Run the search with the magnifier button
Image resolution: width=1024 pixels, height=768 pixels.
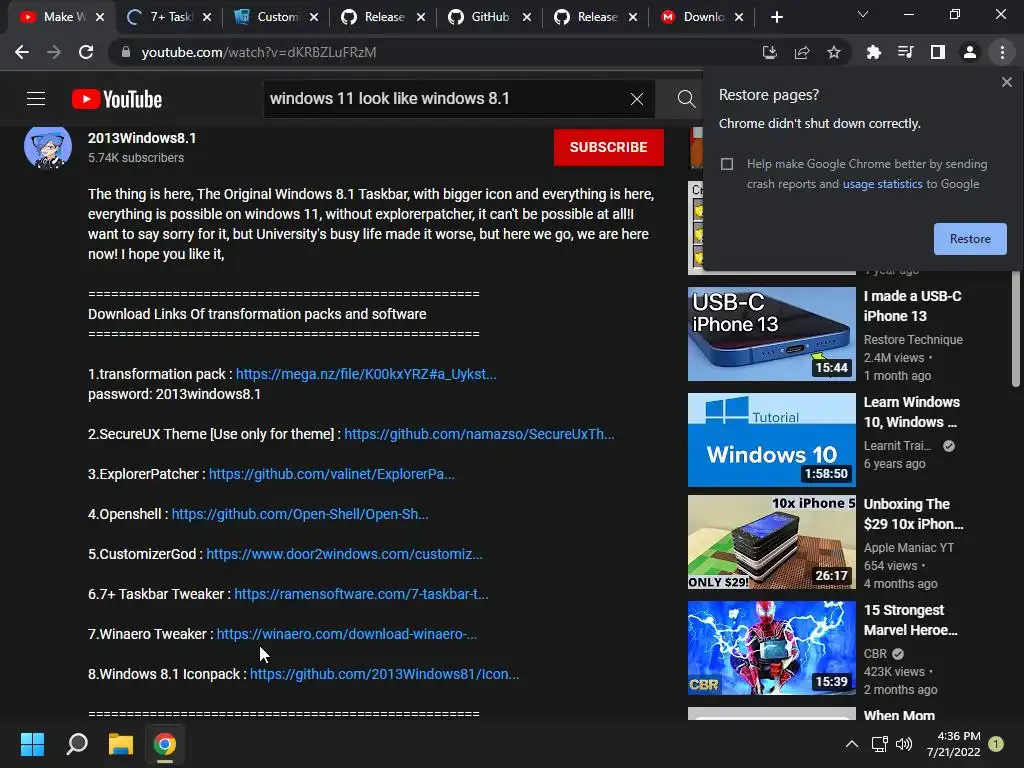686,99
